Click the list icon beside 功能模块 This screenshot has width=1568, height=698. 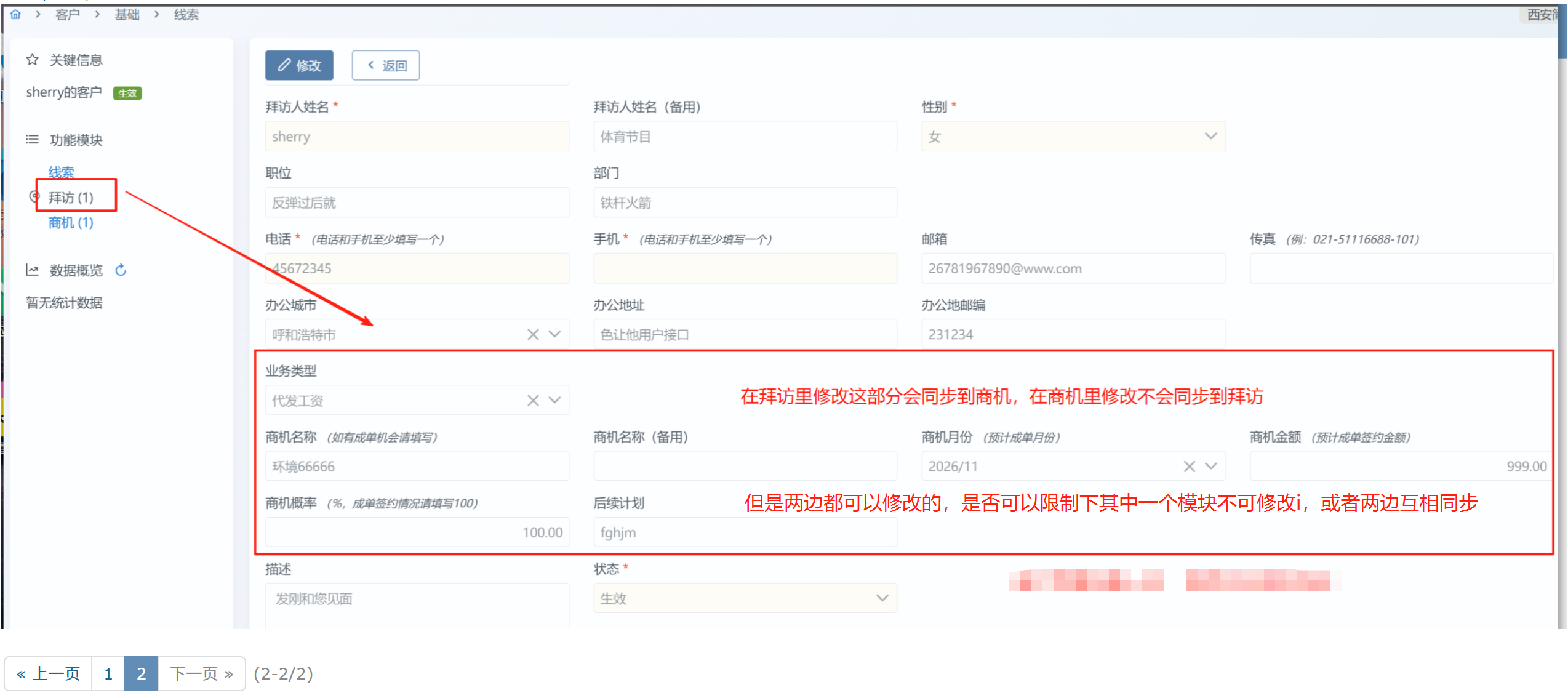[x=32, y=140]
